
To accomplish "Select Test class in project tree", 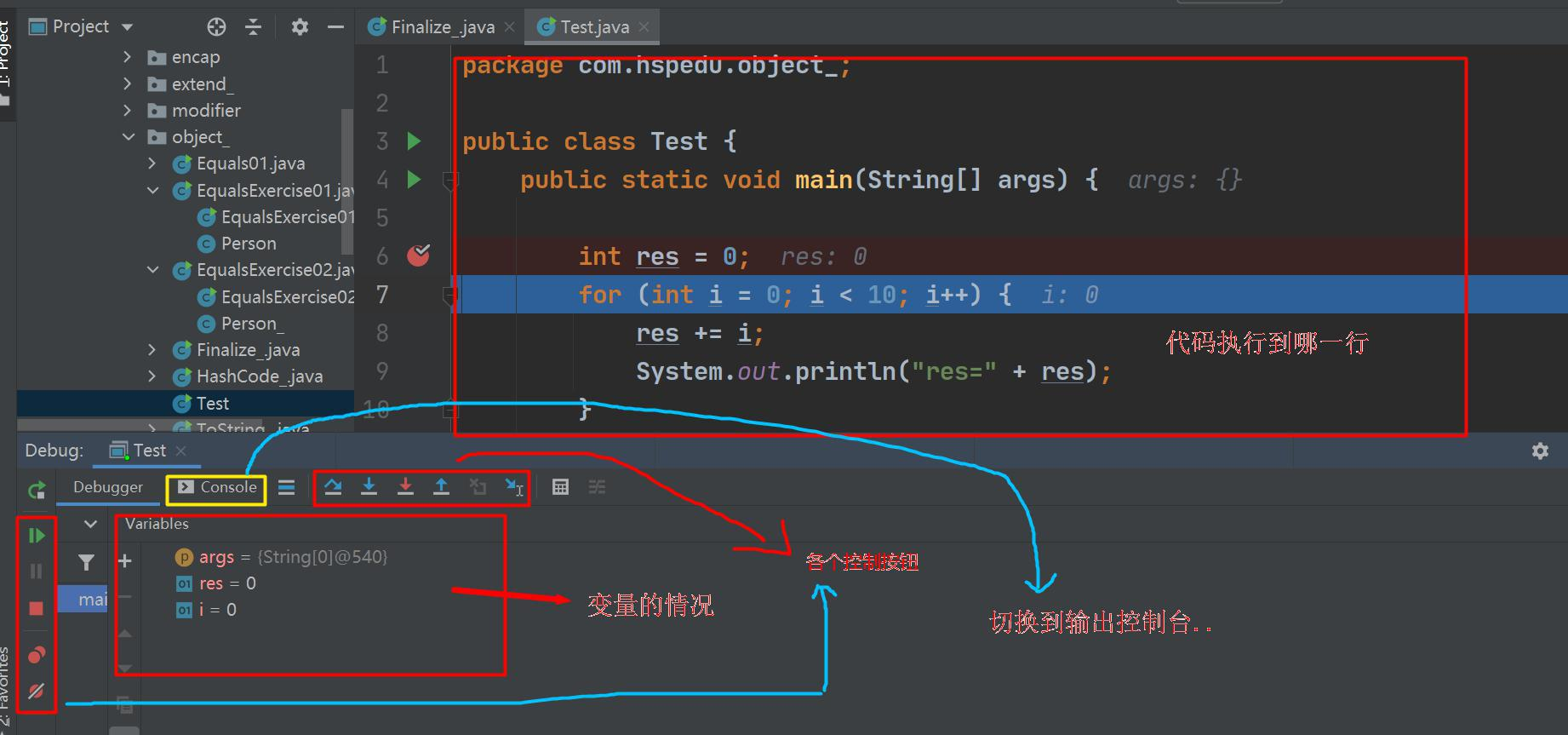I will click(186, 403).
